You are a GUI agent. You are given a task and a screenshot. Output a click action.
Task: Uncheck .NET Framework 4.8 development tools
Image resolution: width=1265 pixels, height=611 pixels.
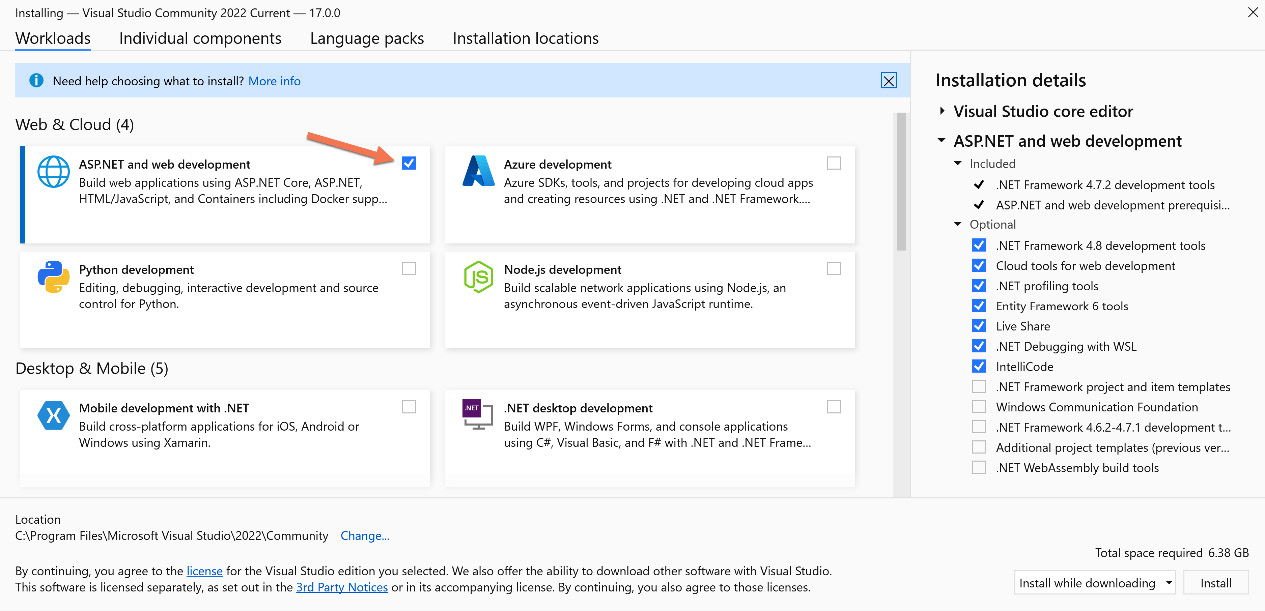[979, 245]
